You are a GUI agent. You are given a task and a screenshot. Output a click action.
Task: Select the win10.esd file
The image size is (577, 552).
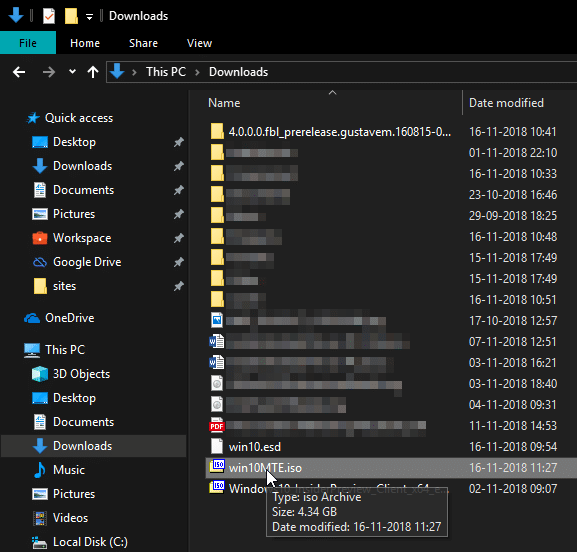pos(255,447)
